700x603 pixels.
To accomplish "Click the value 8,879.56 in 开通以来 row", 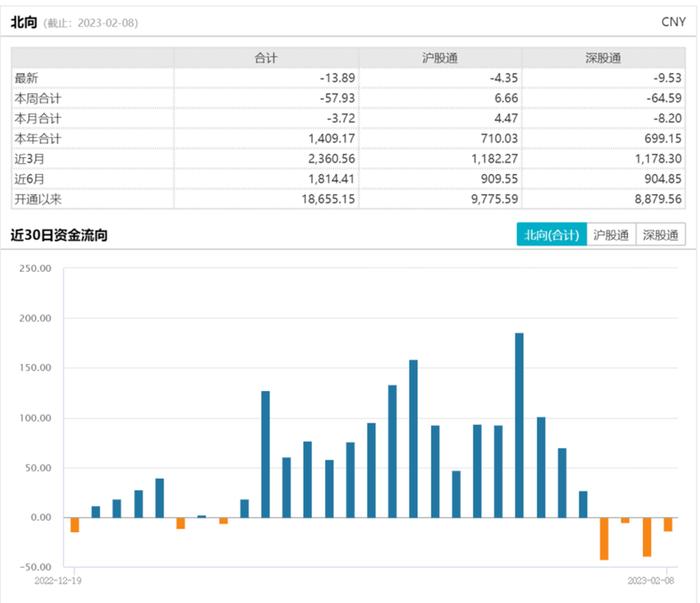I will pyautogui.click(x=658, y=199).
